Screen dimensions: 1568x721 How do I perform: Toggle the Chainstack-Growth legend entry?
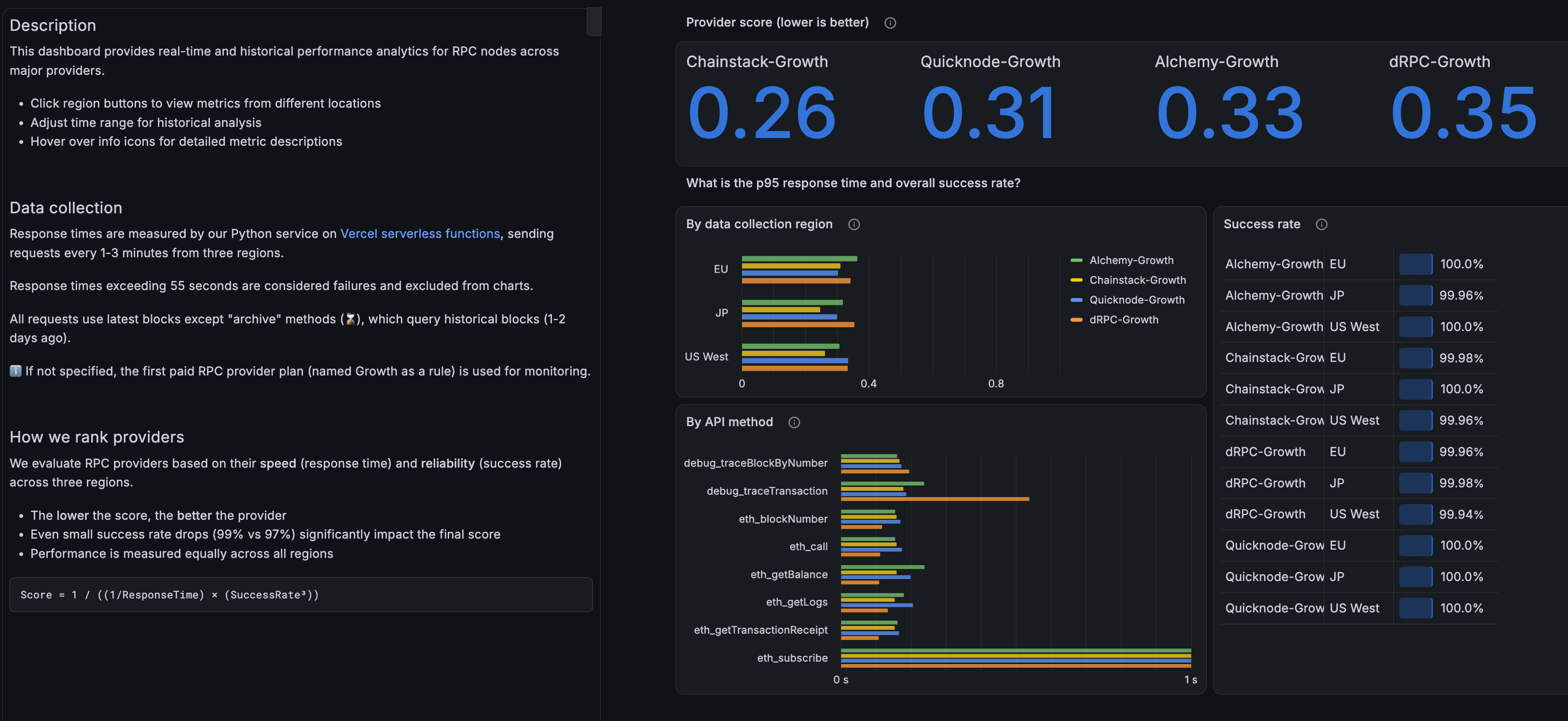(x=1137, y=280)
